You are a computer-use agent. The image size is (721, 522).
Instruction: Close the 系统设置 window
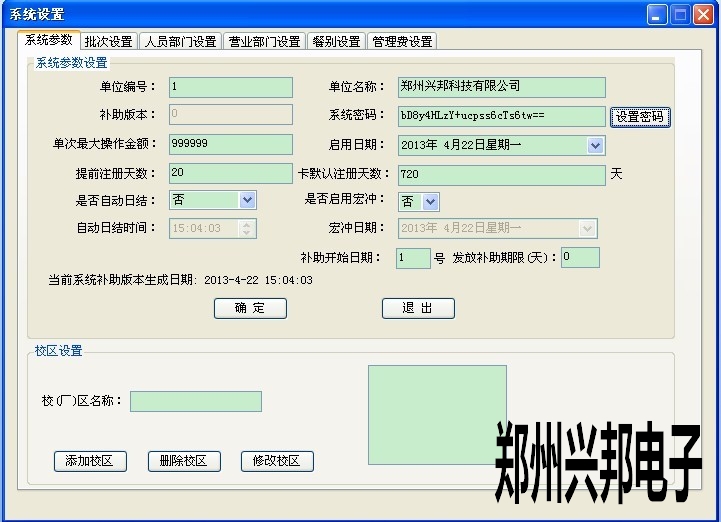pos(703,15)
